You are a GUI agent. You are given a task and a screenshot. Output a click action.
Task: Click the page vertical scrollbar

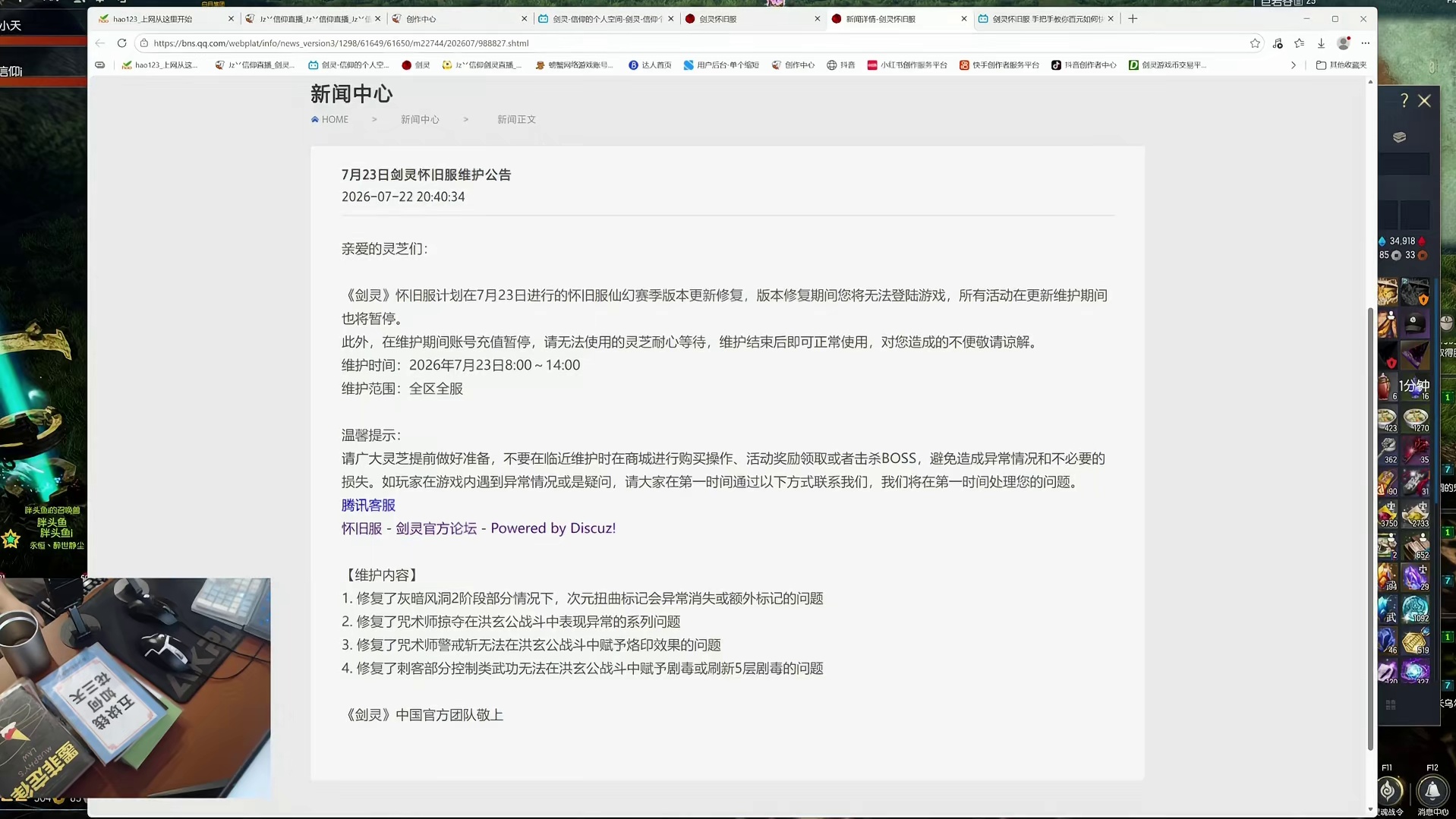(1370, 528)
